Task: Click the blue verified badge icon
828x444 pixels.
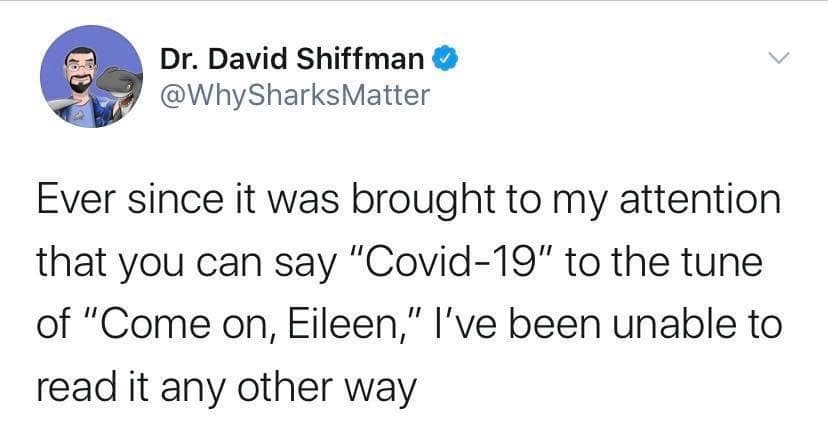Action: tap(445, 61)
